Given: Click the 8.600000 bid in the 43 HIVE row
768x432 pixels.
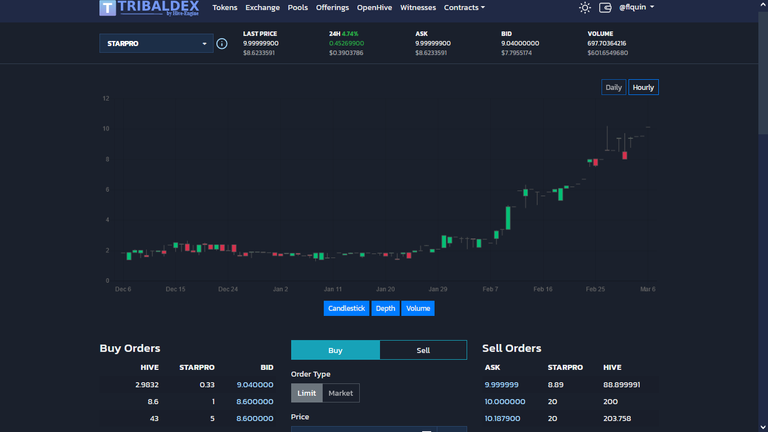Looking at the screenshot, I should (x=255, y=418).
